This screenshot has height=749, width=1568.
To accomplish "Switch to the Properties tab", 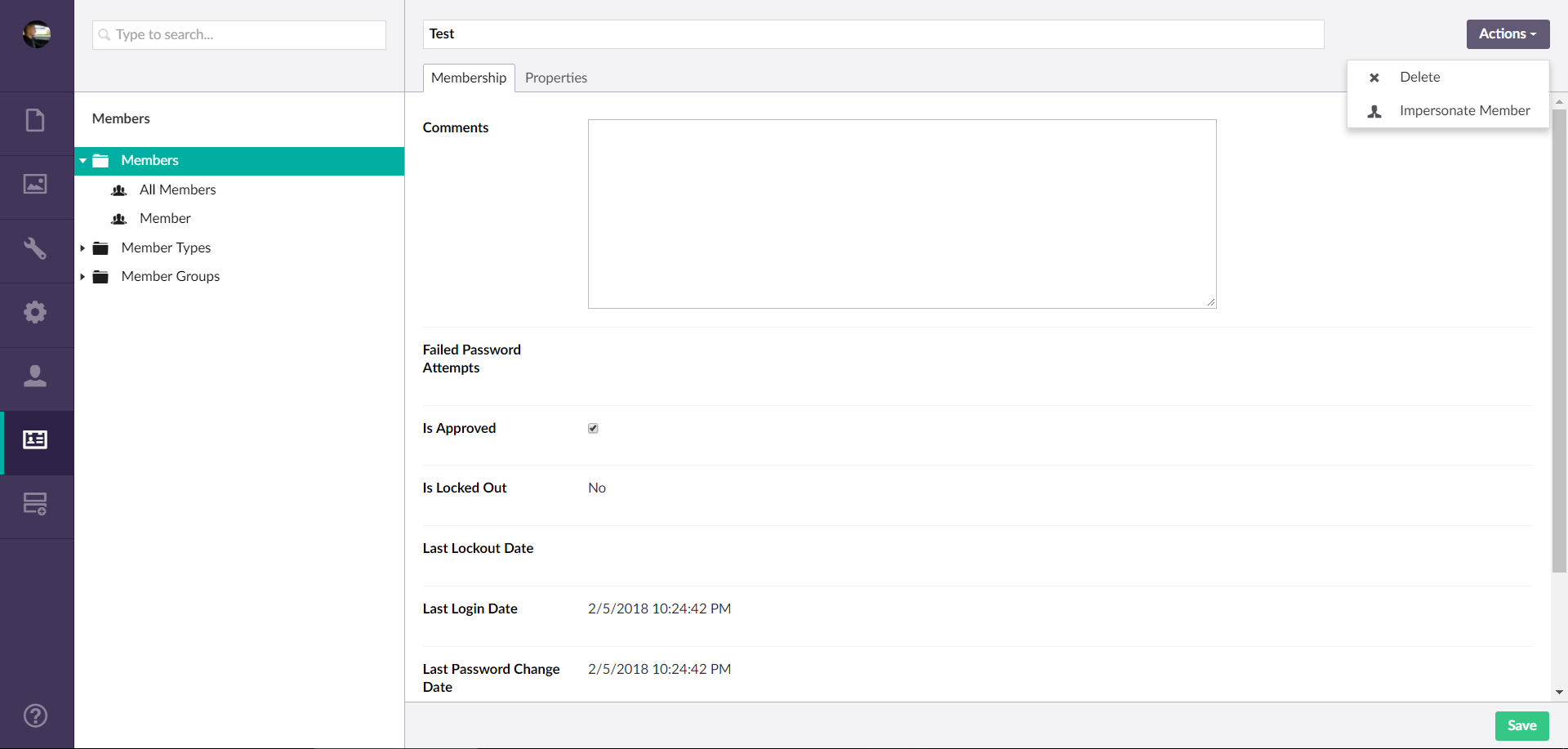I will (555, 78).
